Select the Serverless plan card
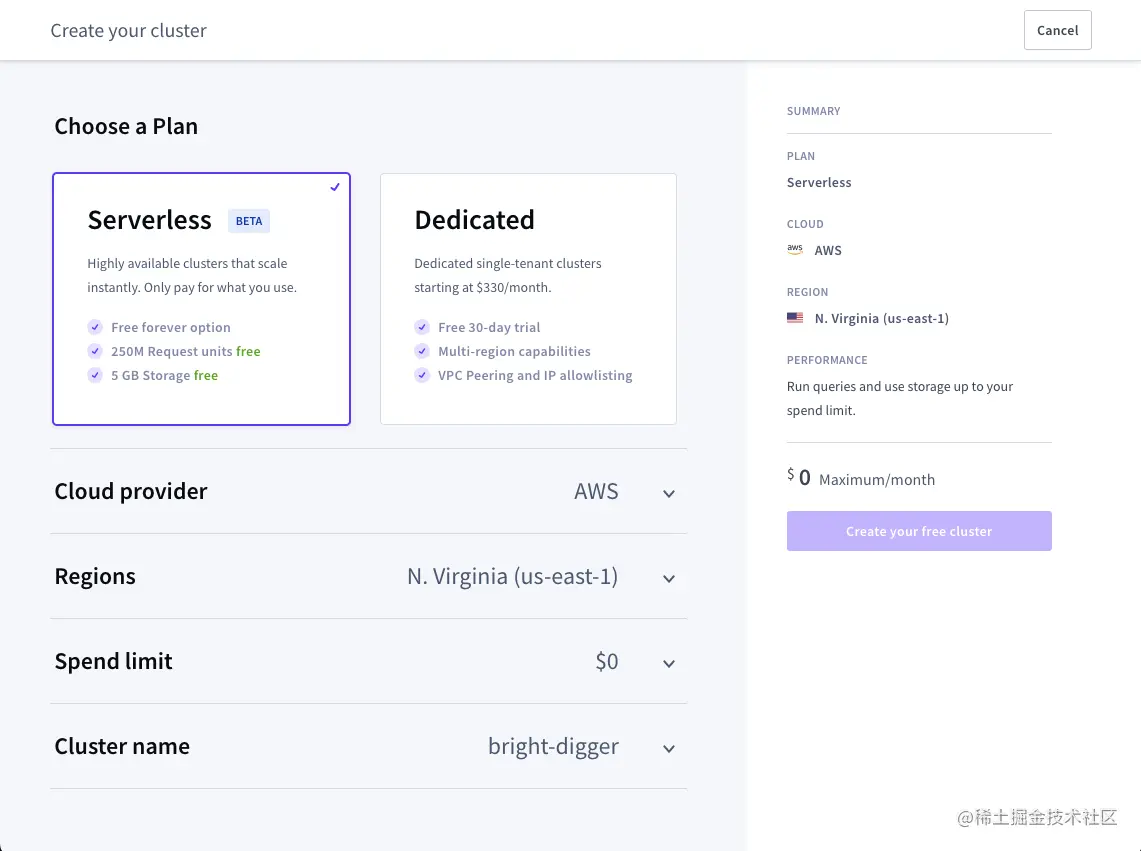1141x851 pixels. 201,298
